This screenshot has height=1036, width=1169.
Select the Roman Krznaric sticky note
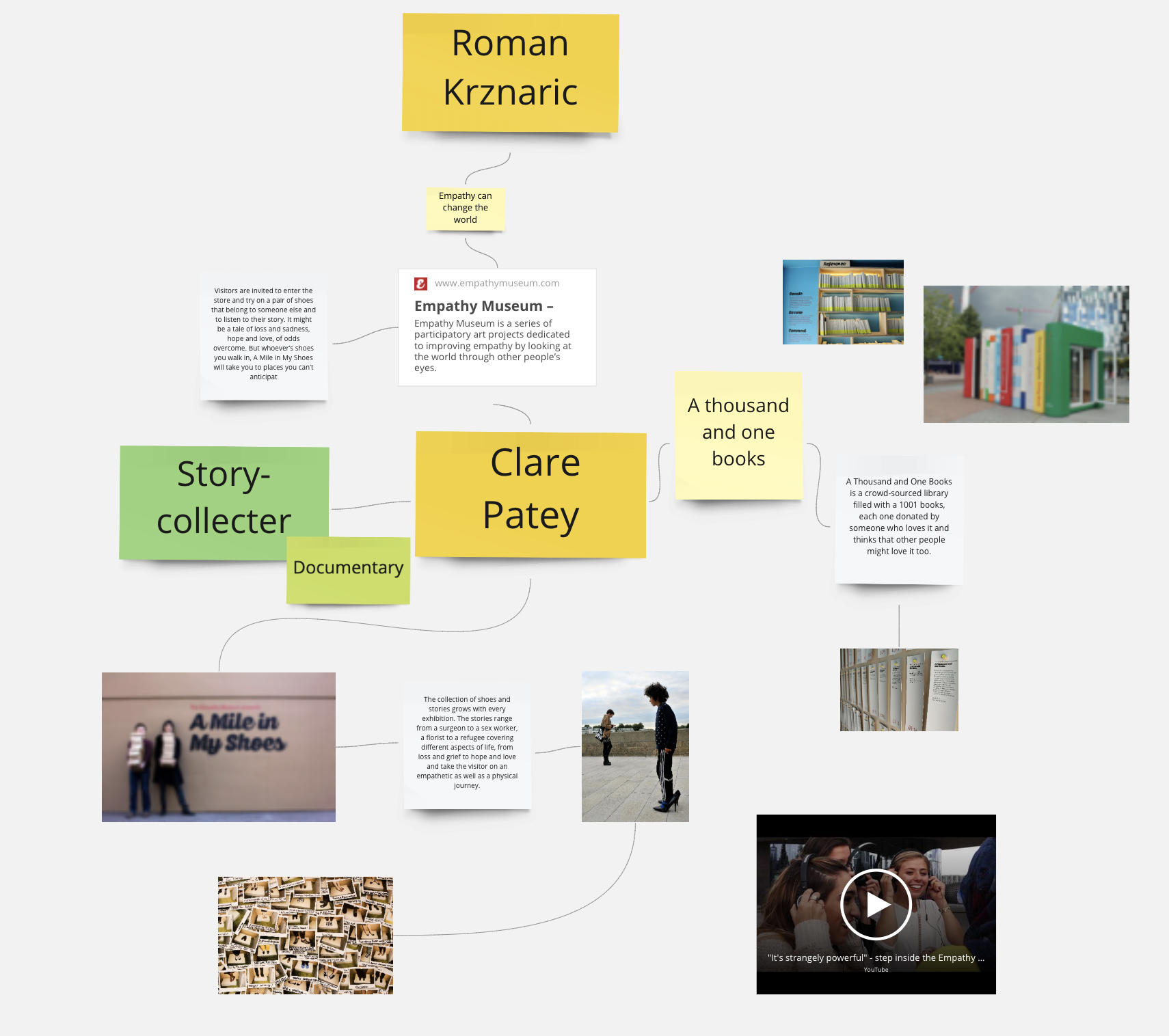pyautogui.click(x=510, y=72)
